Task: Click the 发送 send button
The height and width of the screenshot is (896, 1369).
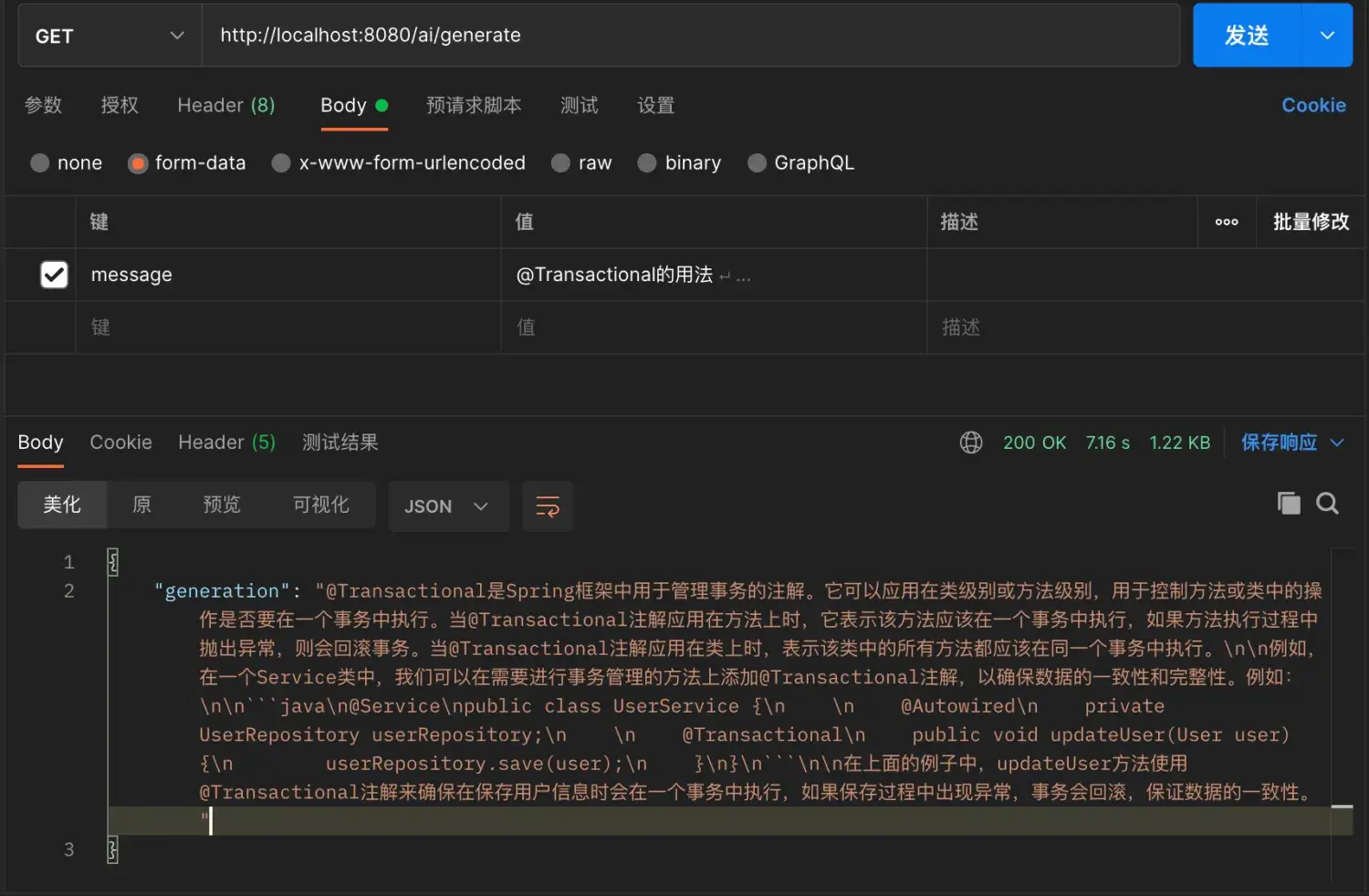Action: tap(1247, 36)
